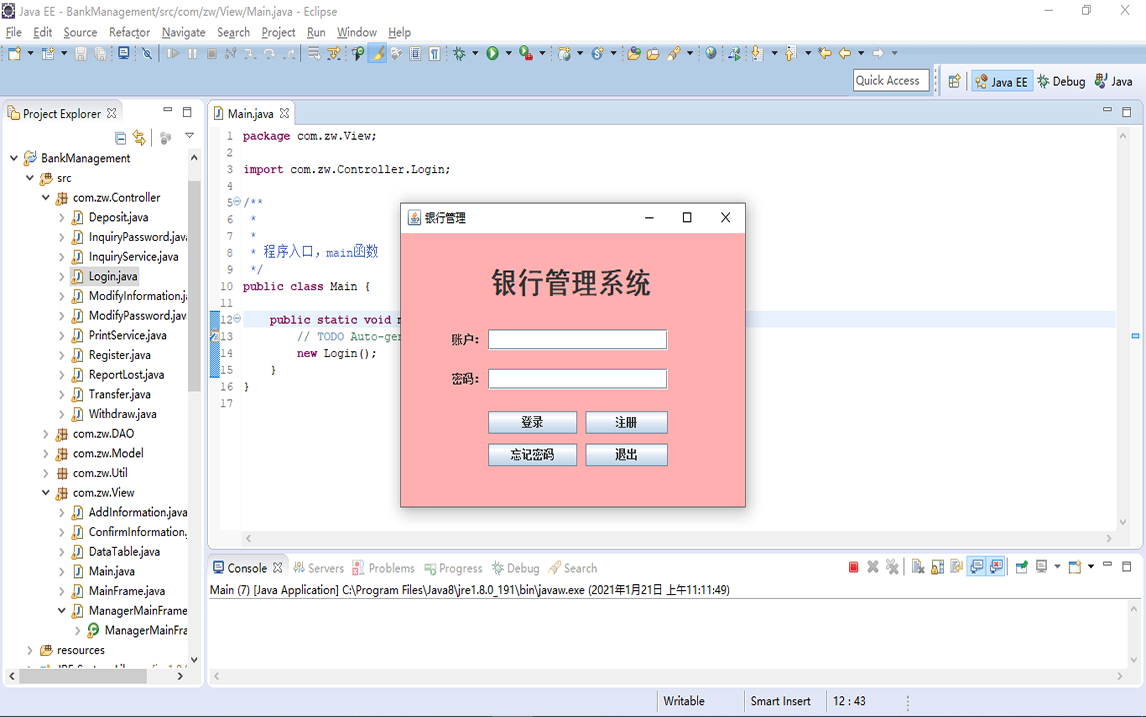The width and height of the screenshot is (1146, 717).
Task: Open the Back navigation history dropdown
Action: coord(861,53)
